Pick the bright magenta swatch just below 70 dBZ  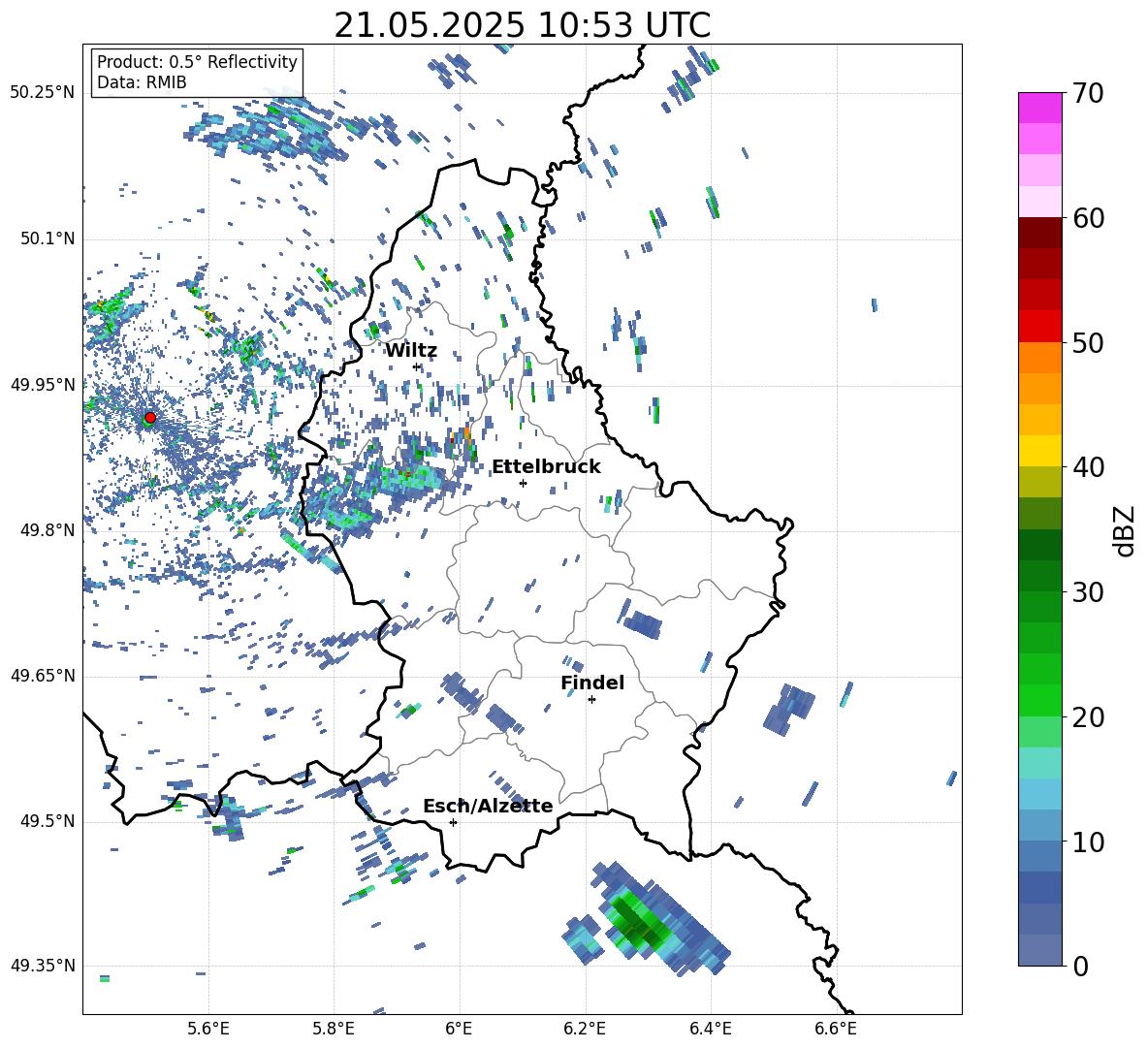tap(1039, 108)
